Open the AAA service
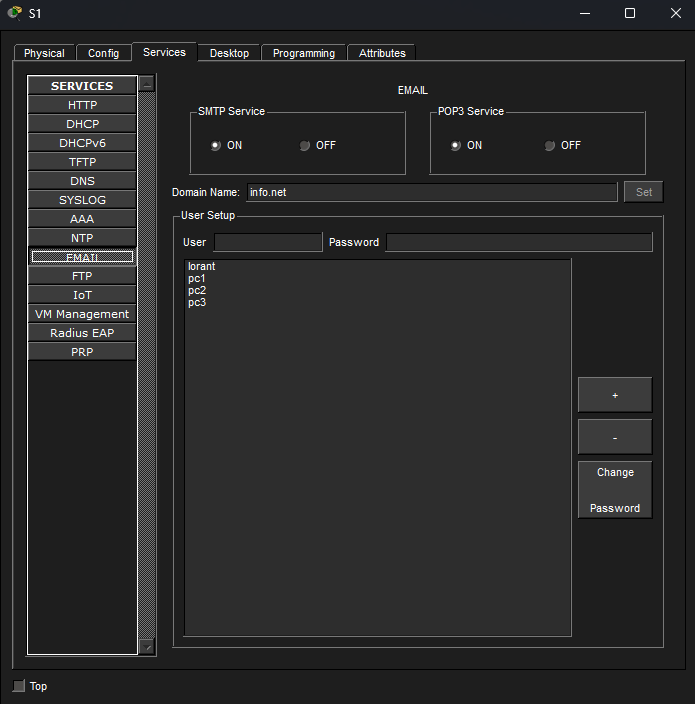Image resolution: width=695 pixels, height=704 pixels. point(82,219)
